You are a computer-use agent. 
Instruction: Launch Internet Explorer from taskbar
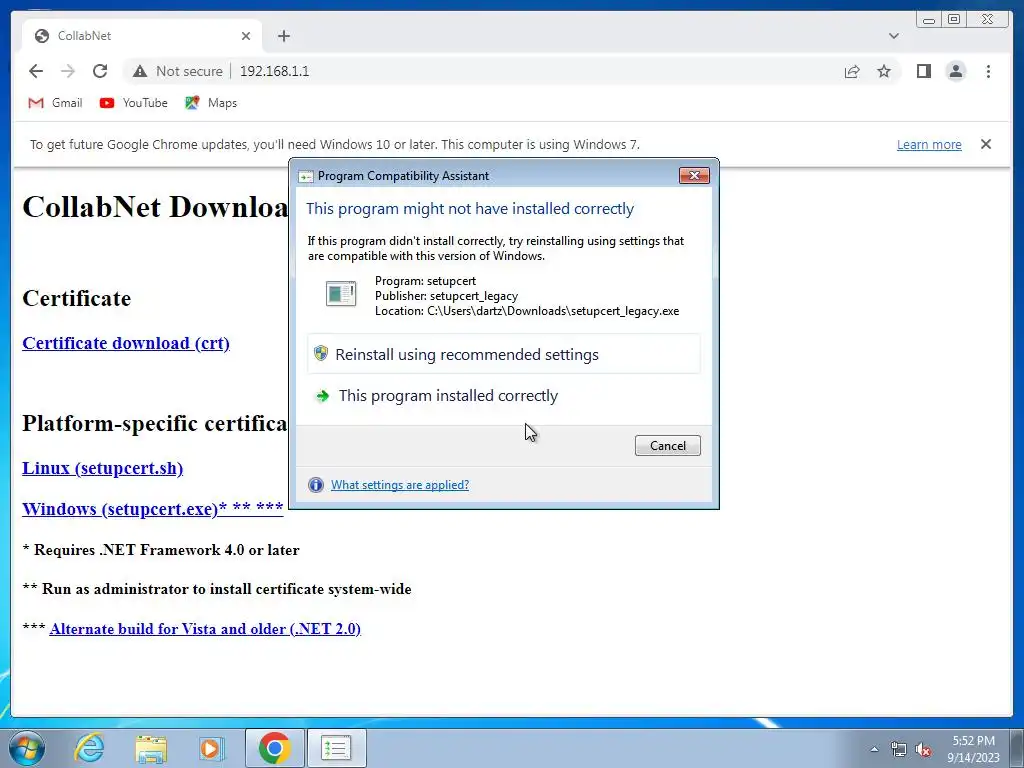(x=89, y=748)
